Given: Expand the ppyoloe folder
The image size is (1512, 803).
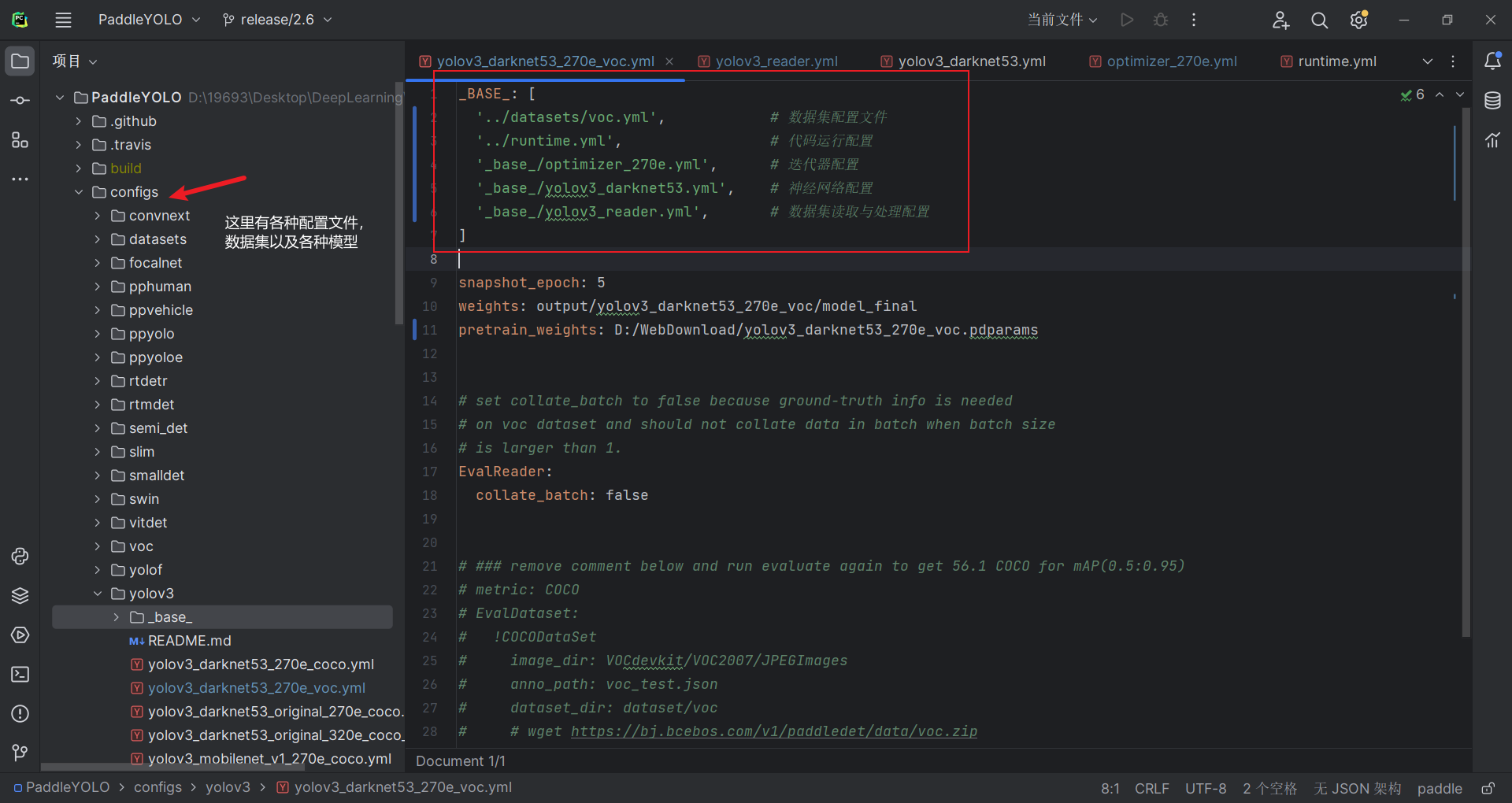Looking at the screenshot, I should coord(98,357).
